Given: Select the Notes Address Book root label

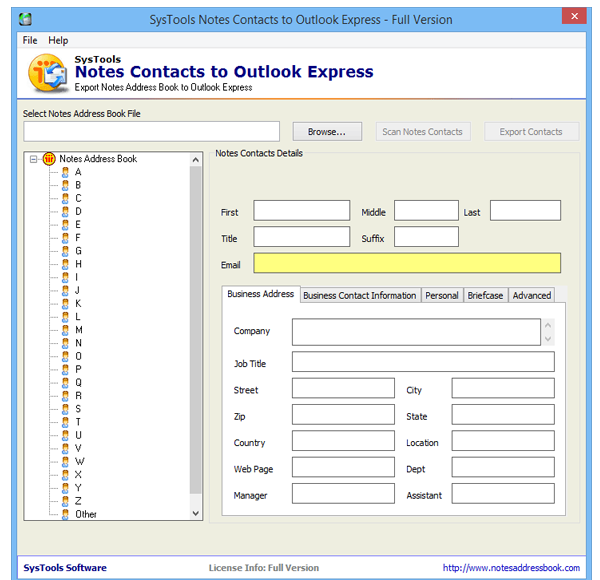Looking at the screenshot, I should click(x=98, y=159).
